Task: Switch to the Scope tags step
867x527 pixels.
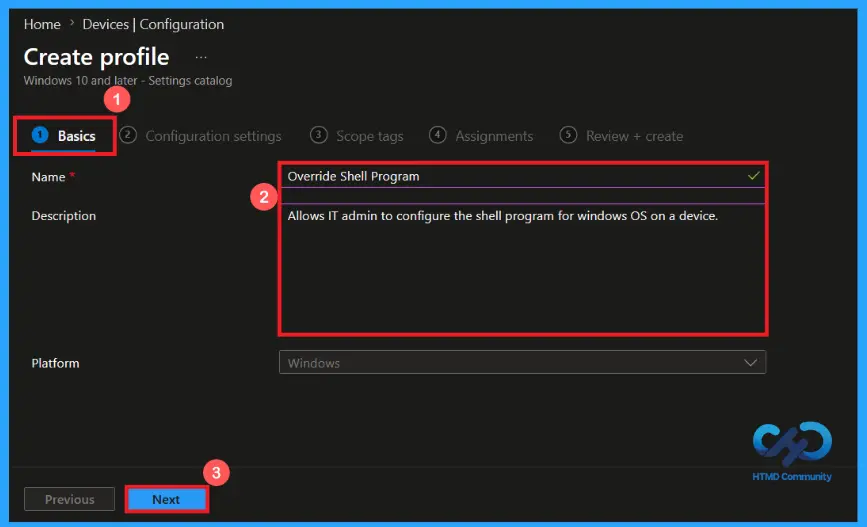Action: pyautogui.click(x=357, y=136)
